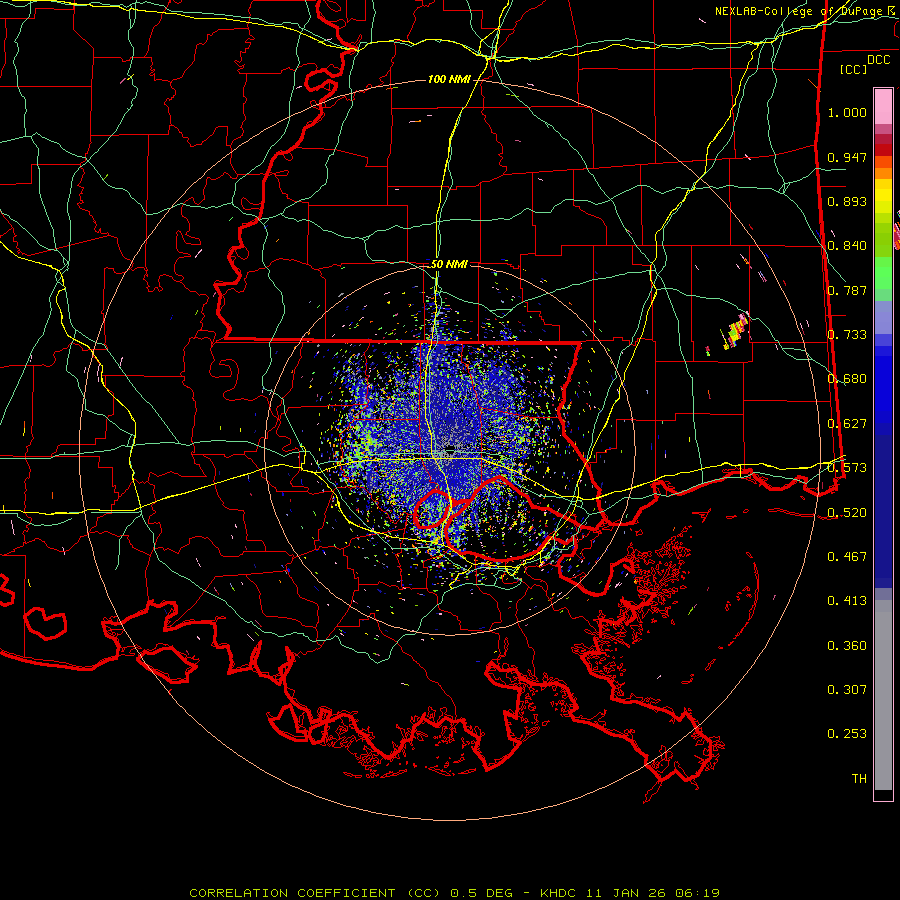
Task: Click the 0.307 color scale value
Action: (x=847, y=690)
